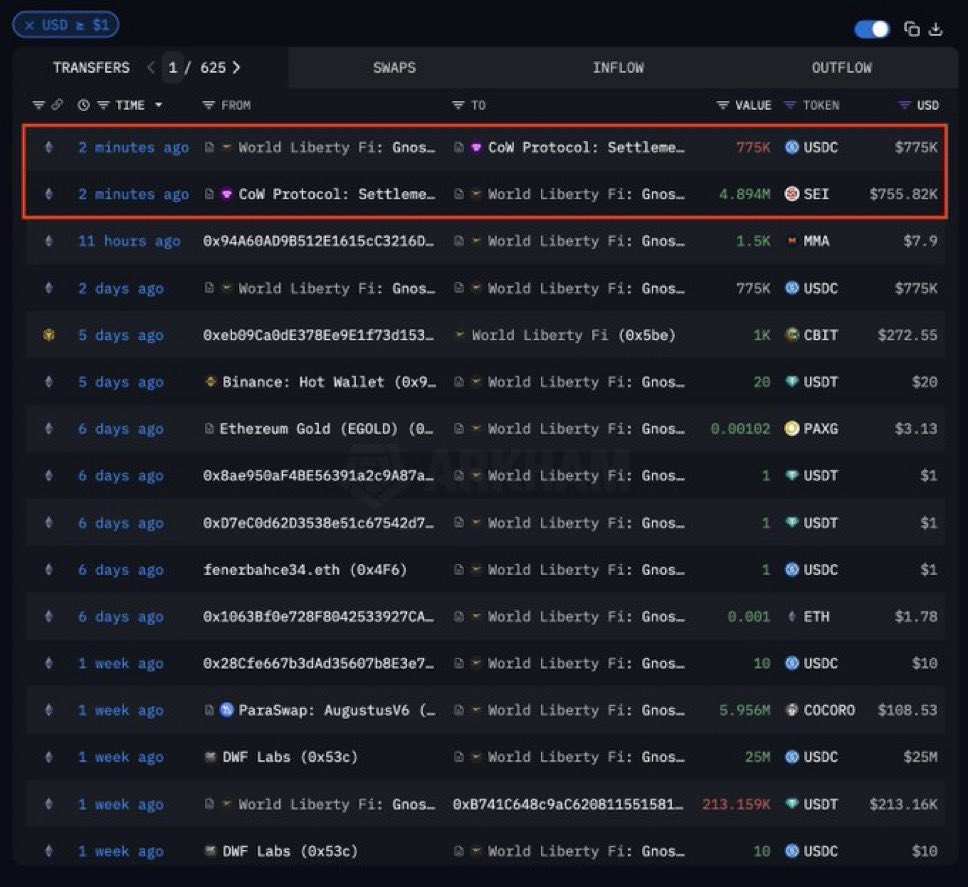Open Binance: Hot Wallet entity
This screenshot has width=968, height=887.
329,382
